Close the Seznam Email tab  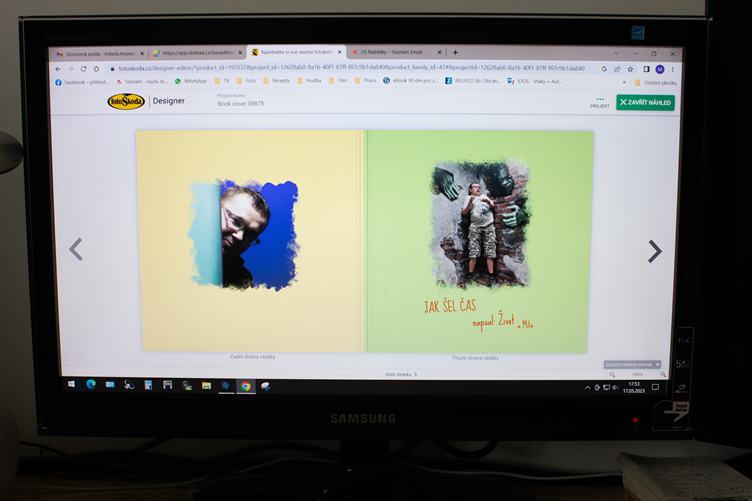[439, 52]
